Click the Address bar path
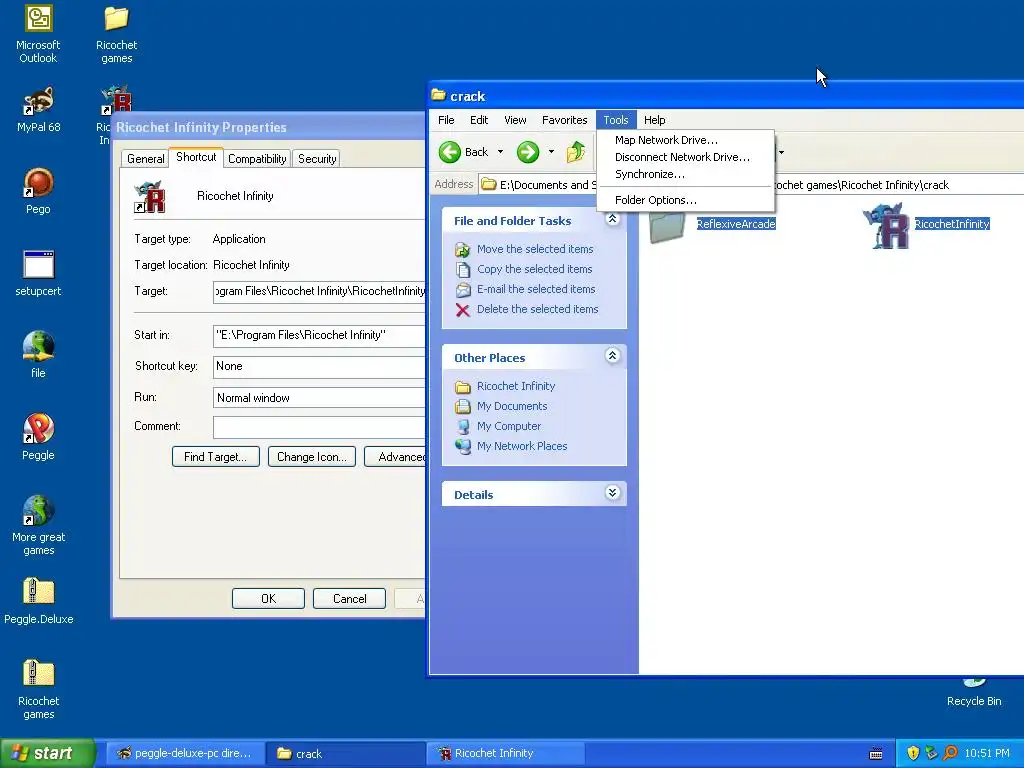Screen dimensions: 1024x768 click(751, 185)
